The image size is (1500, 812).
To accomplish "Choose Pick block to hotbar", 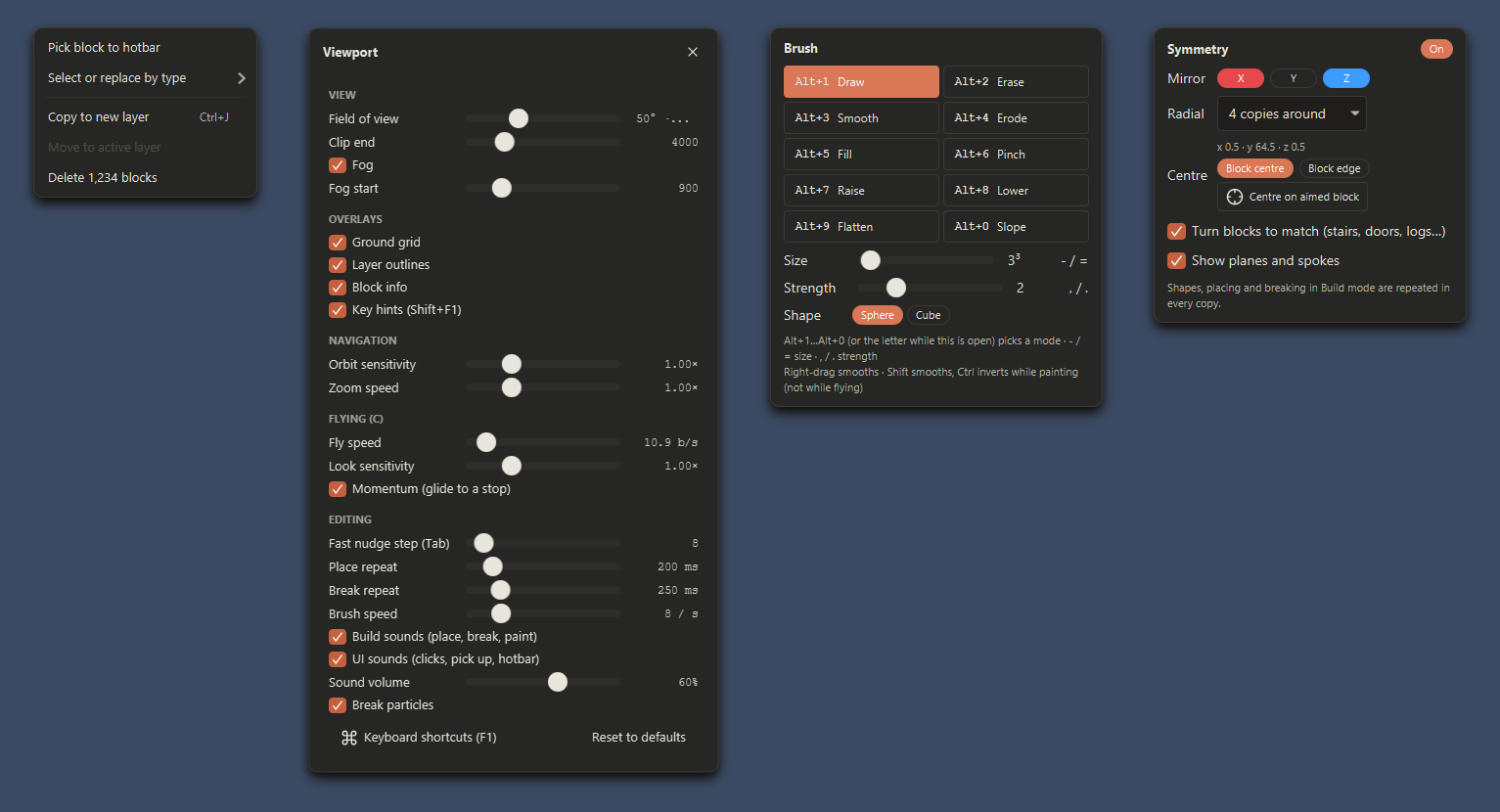I will tap(145, 47).
